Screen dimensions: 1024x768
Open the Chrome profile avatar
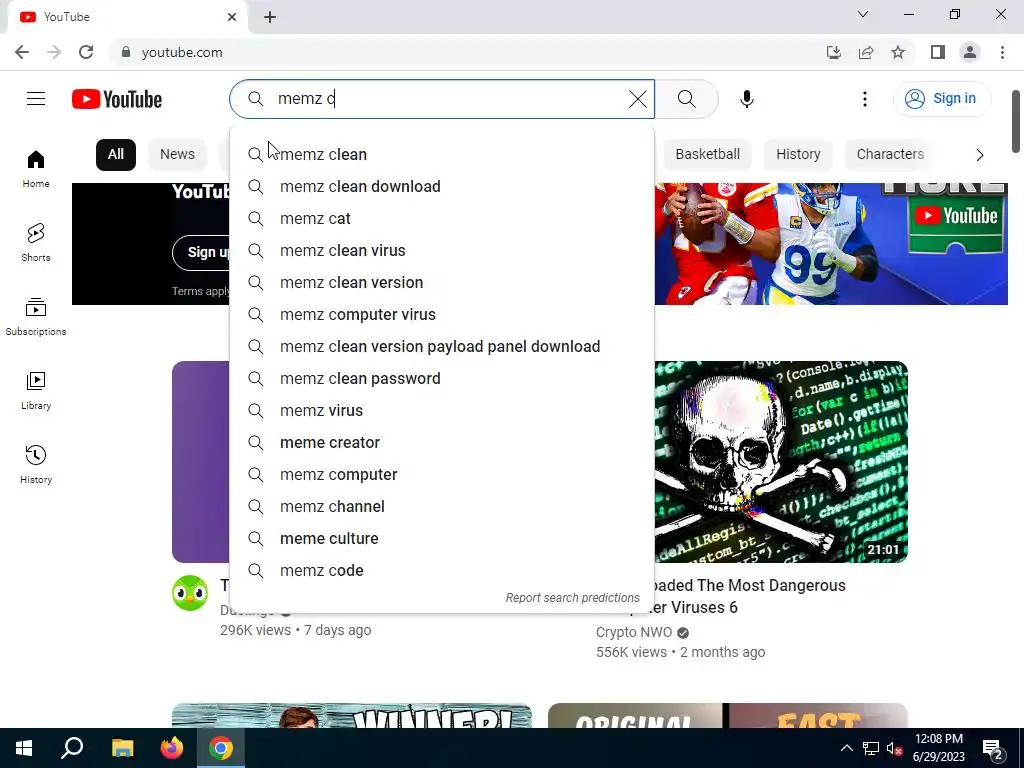pyautogui.click(x=970, y=52)
